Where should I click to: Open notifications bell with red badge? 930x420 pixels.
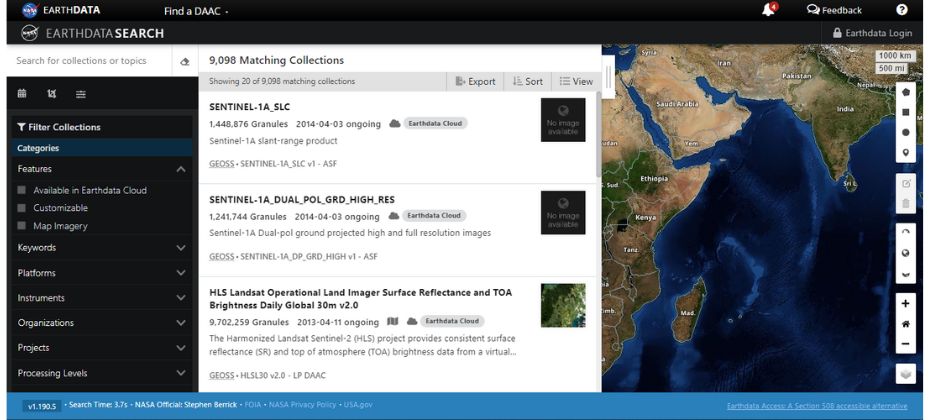tap(769, 9)
